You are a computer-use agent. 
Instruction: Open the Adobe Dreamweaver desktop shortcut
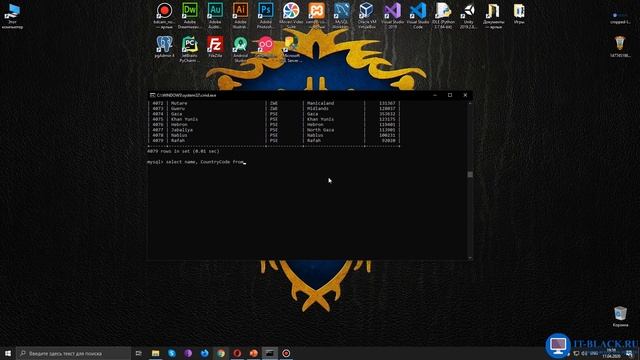click(x=190, y=15)
